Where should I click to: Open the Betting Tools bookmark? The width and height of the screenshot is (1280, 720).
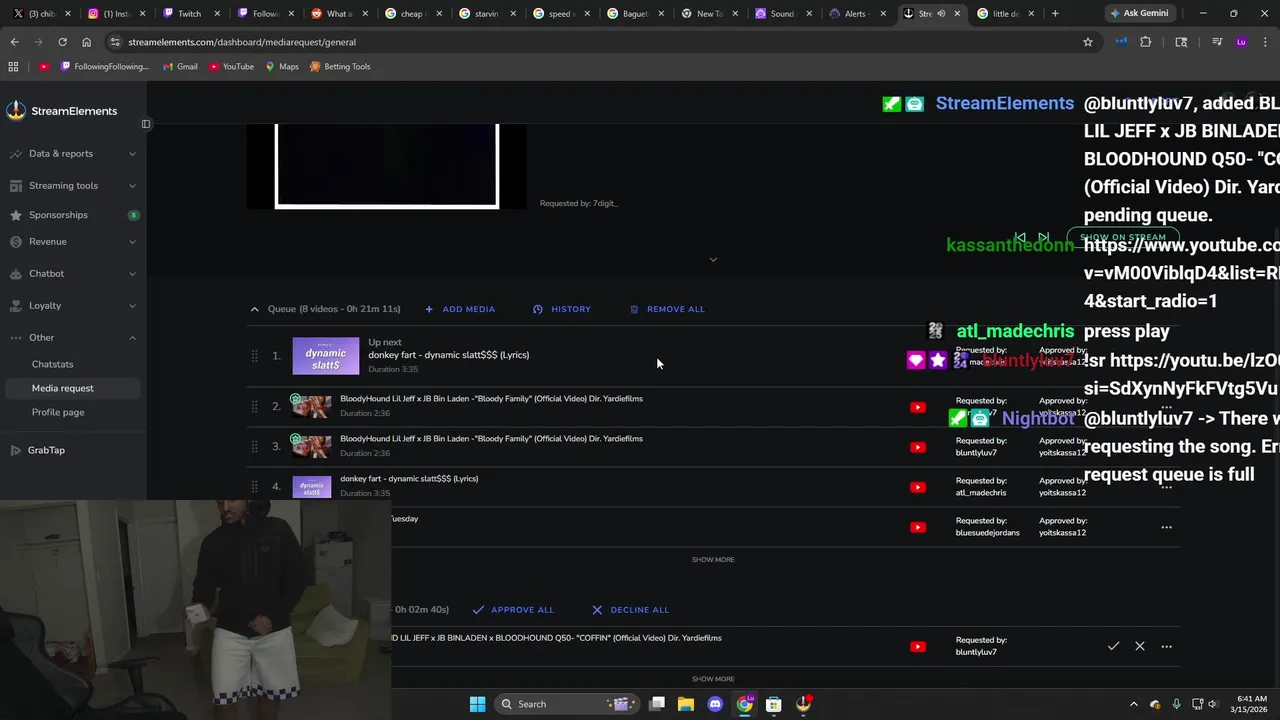tap(340, 67)
